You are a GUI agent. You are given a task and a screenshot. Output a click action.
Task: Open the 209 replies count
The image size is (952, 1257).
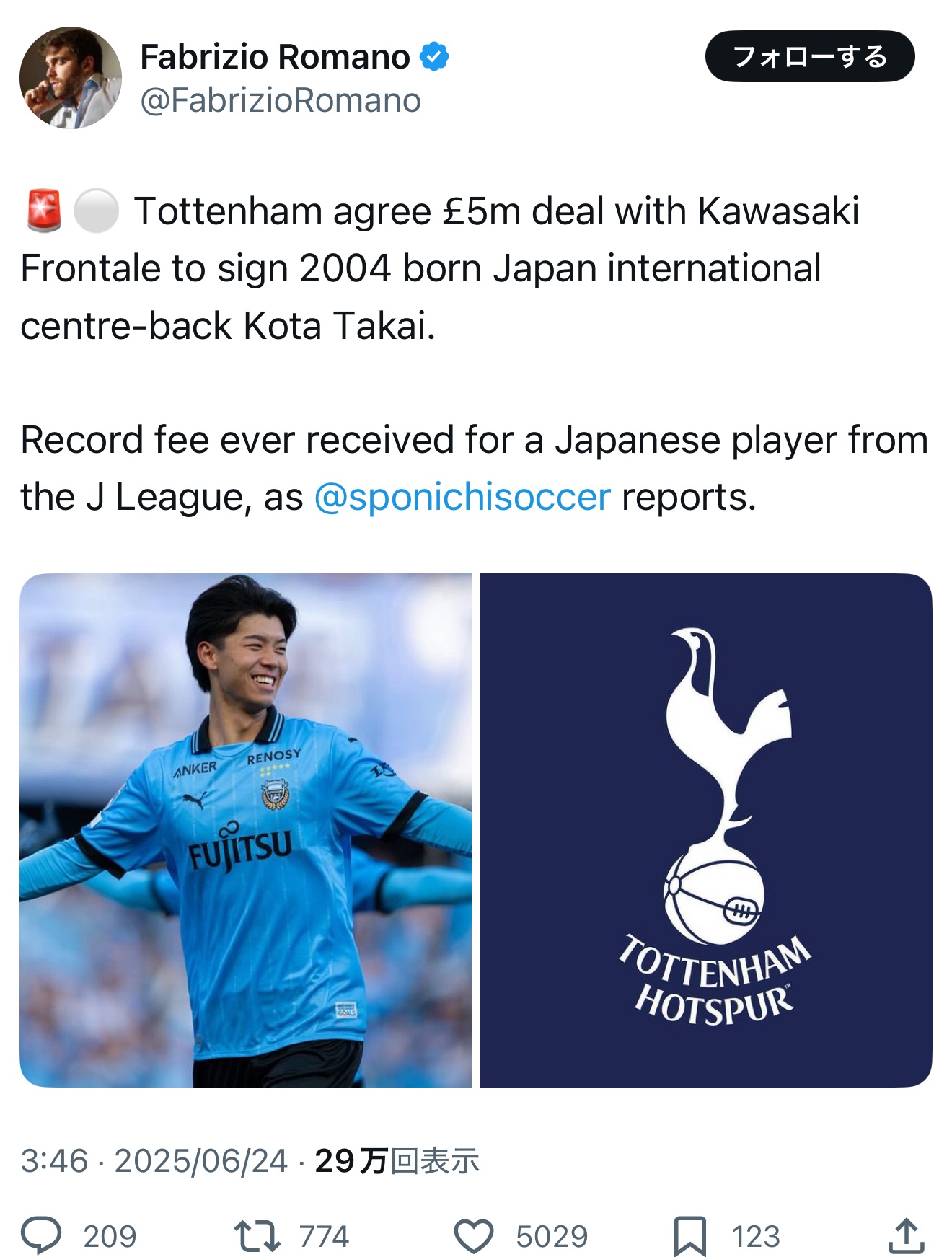(110, 1236)
